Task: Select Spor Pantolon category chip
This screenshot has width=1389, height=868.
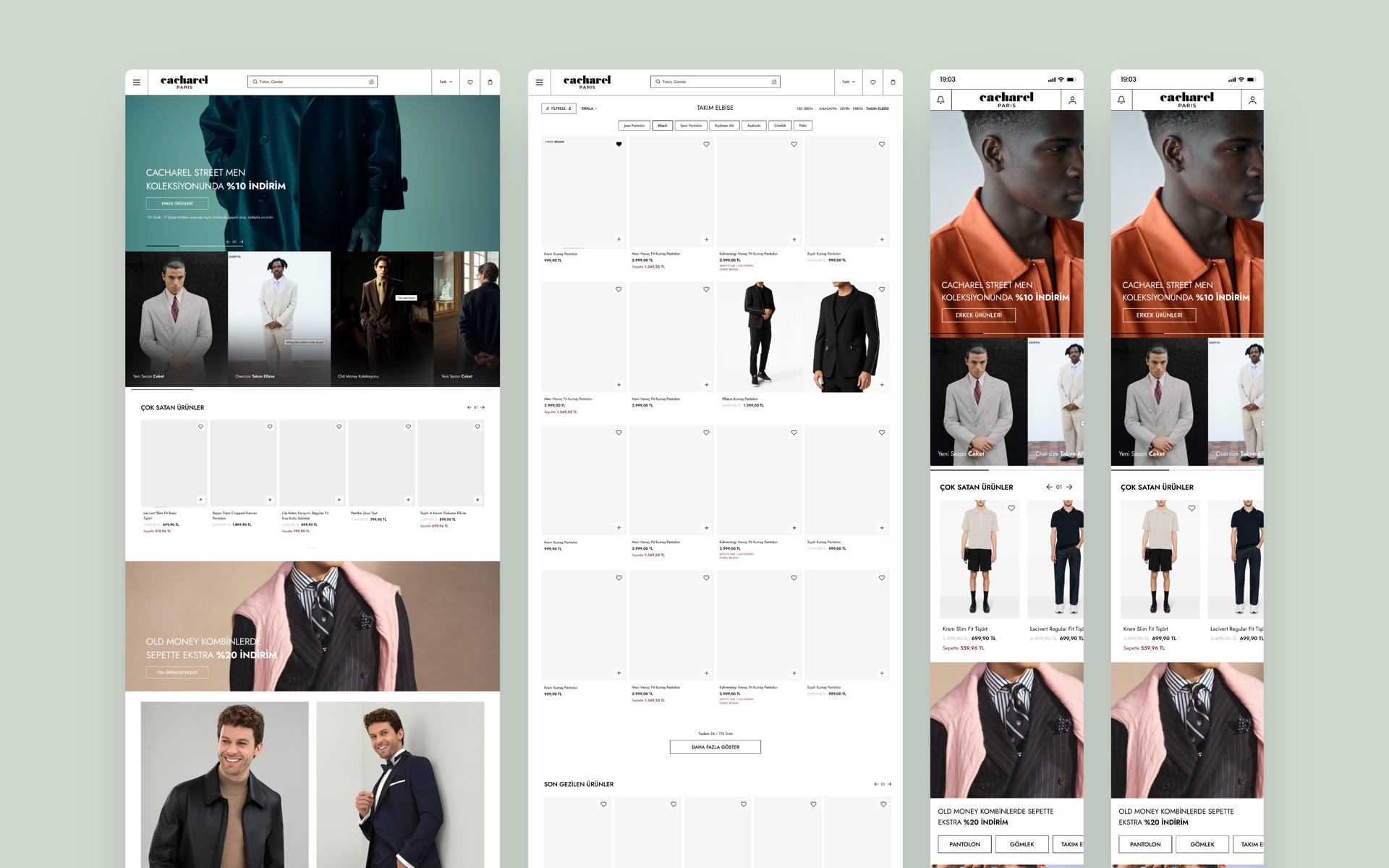Action: pyautogui.click(x=691, y=126)
